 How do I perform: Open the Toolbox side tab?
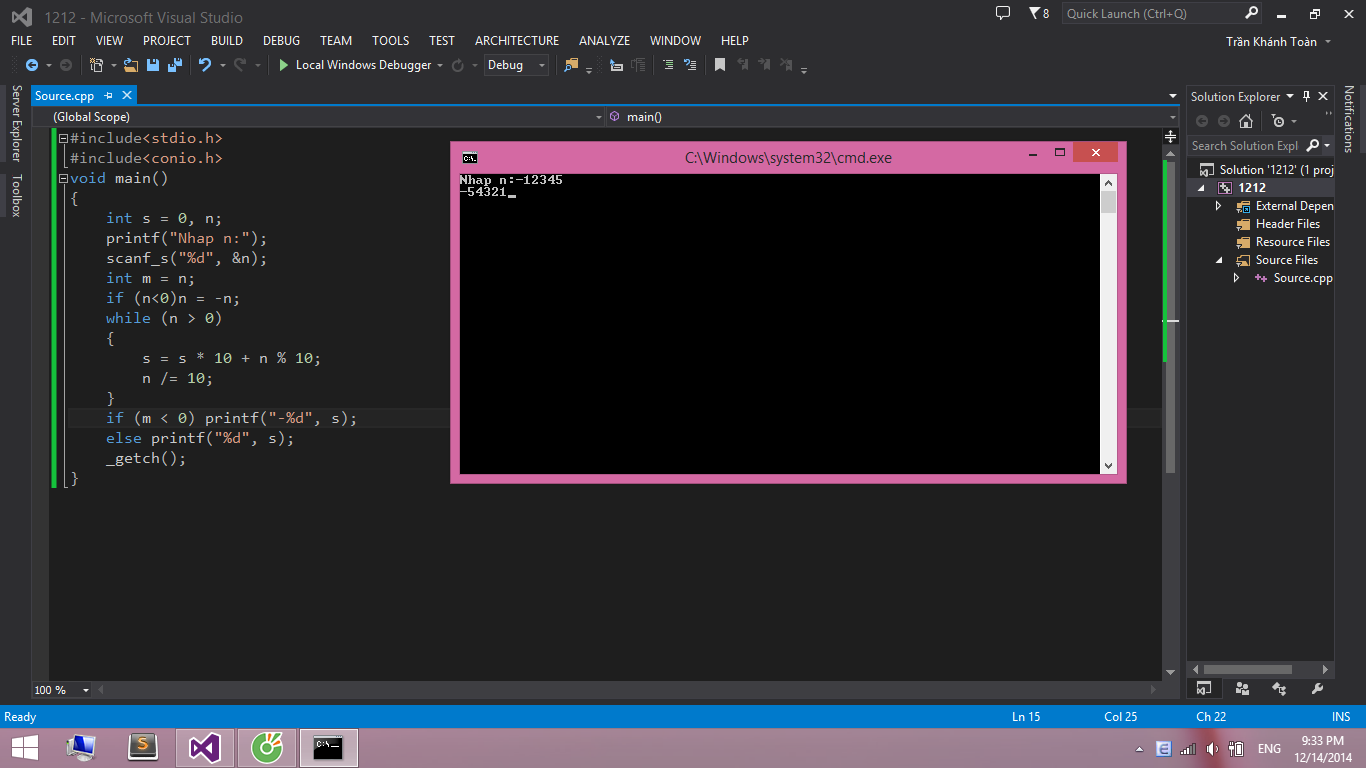coord(16,195)
